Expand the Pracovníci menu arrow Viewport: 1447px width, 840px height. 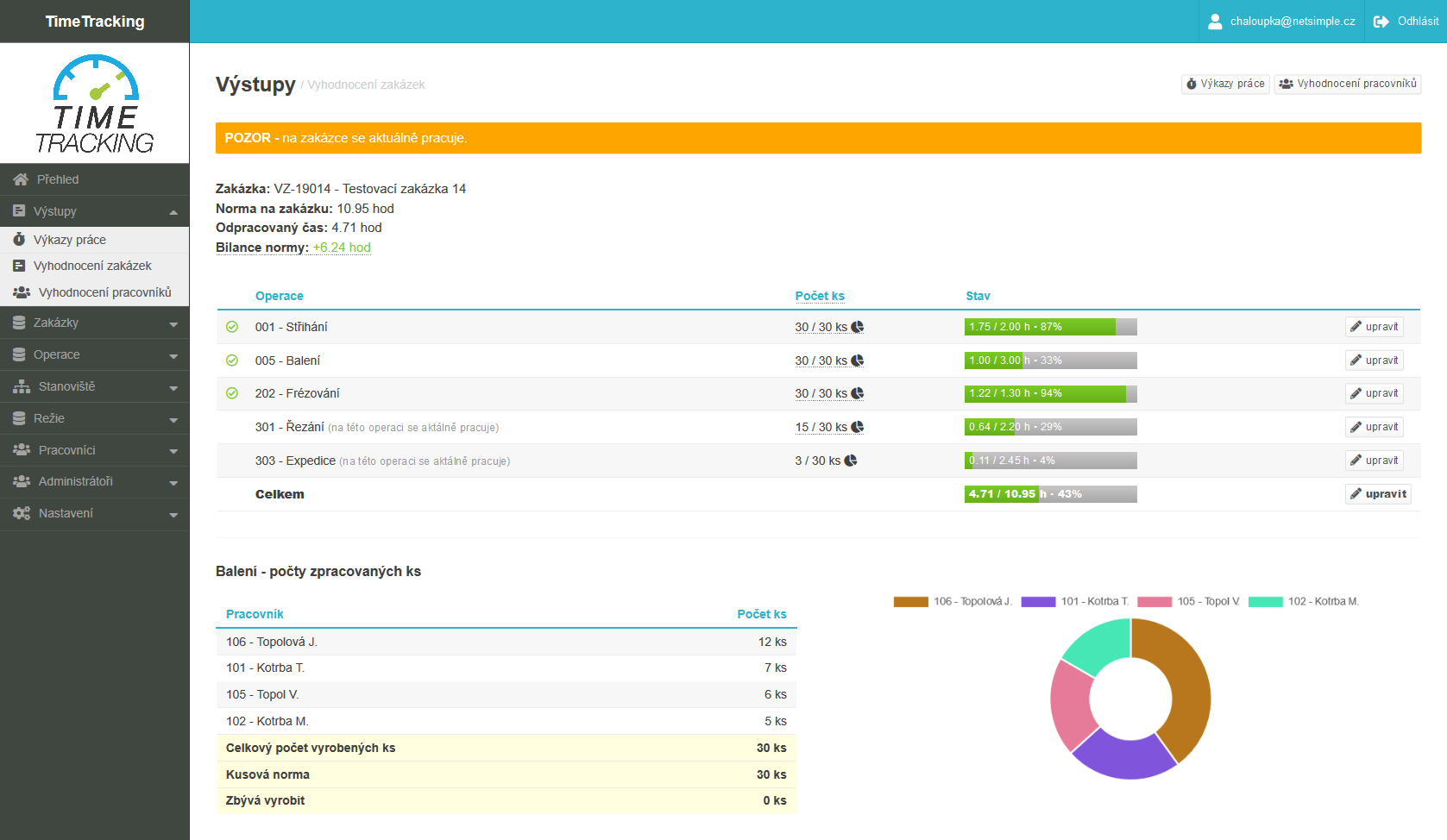(173, 451)
